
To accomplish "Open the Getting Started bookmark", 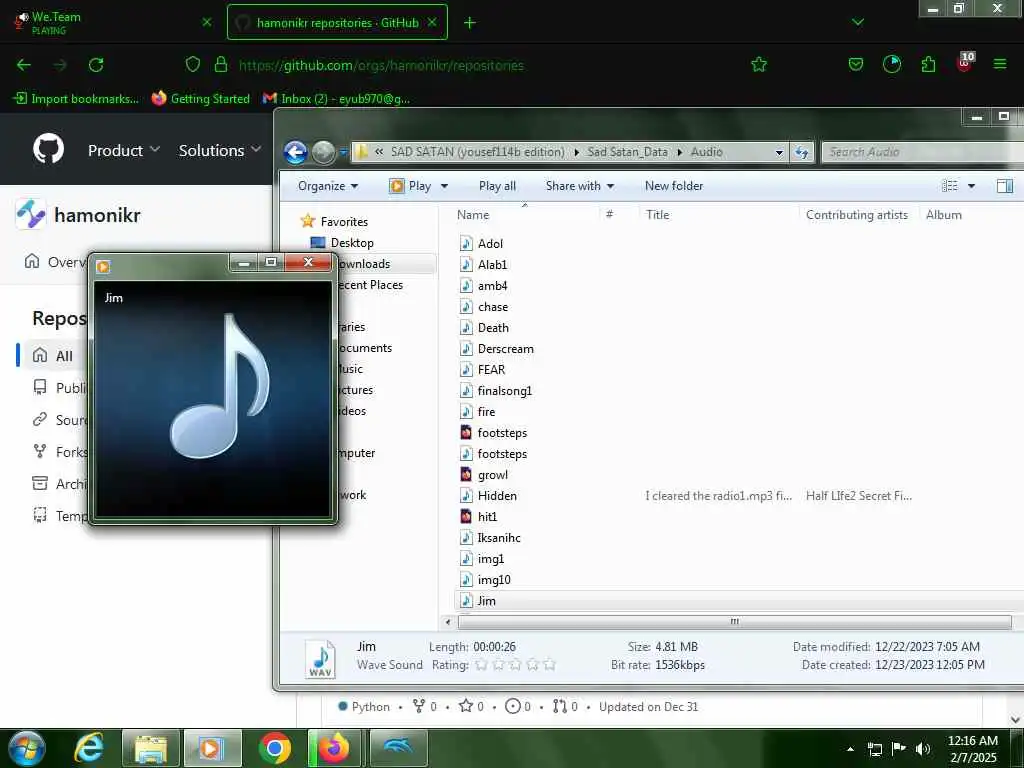I will [201, 99].
